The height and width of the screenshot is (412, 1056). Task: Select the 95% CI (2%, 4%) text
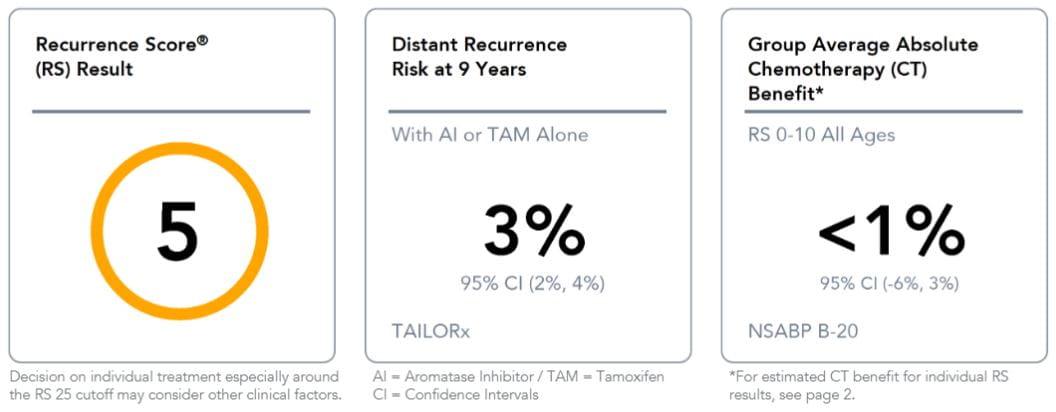pyautogui.click(x=533, y=283)
